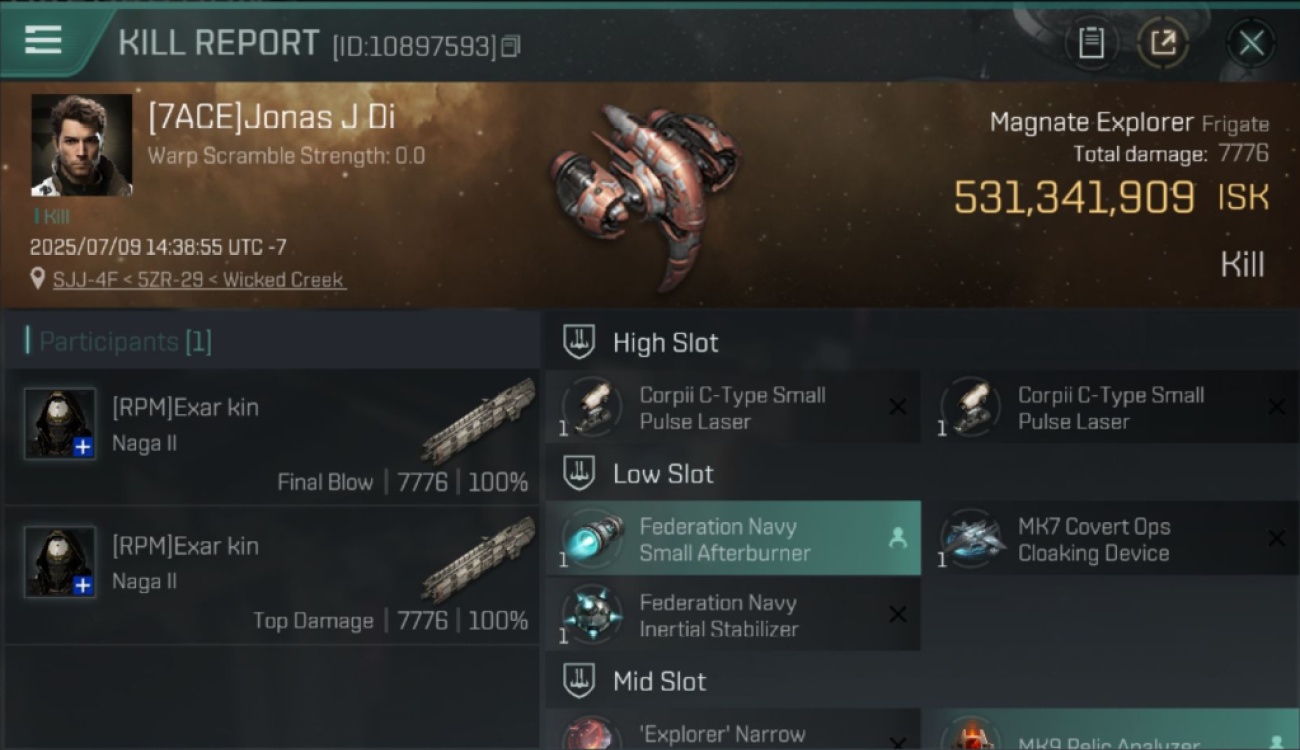Open the hamburger menu

coord(43,40)
